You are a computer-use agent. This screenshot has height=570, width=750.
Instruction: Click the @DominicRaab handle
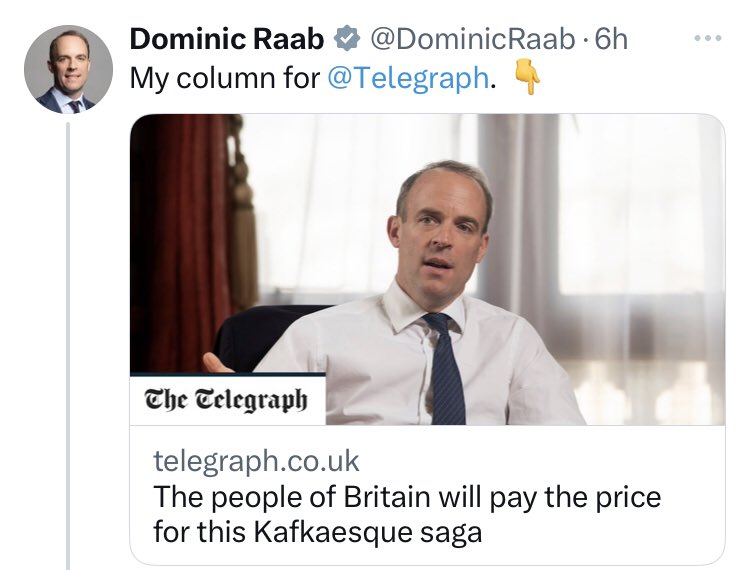(471, 40)
